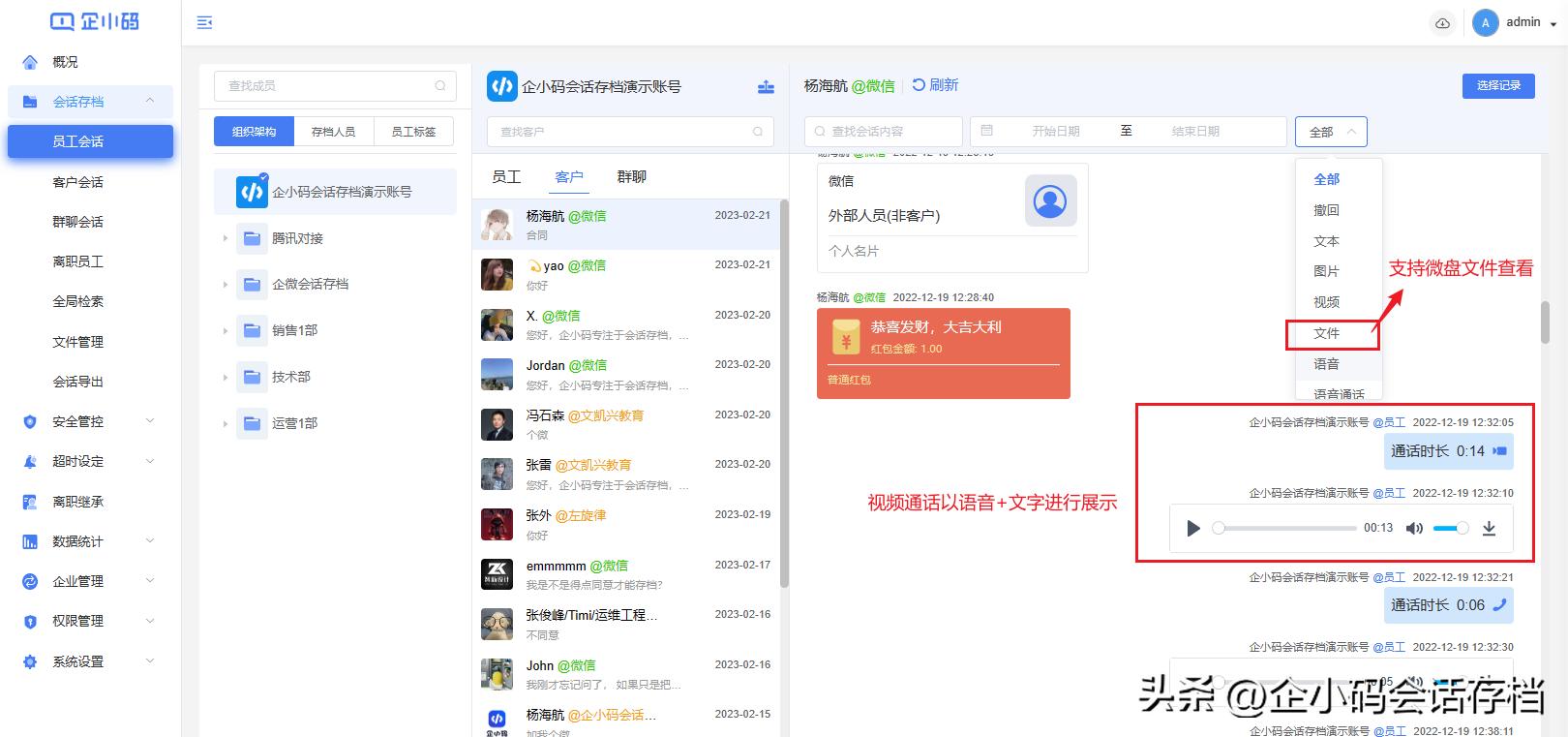
Task: Switch to 员工标签 tab
Action: (413, 132)
